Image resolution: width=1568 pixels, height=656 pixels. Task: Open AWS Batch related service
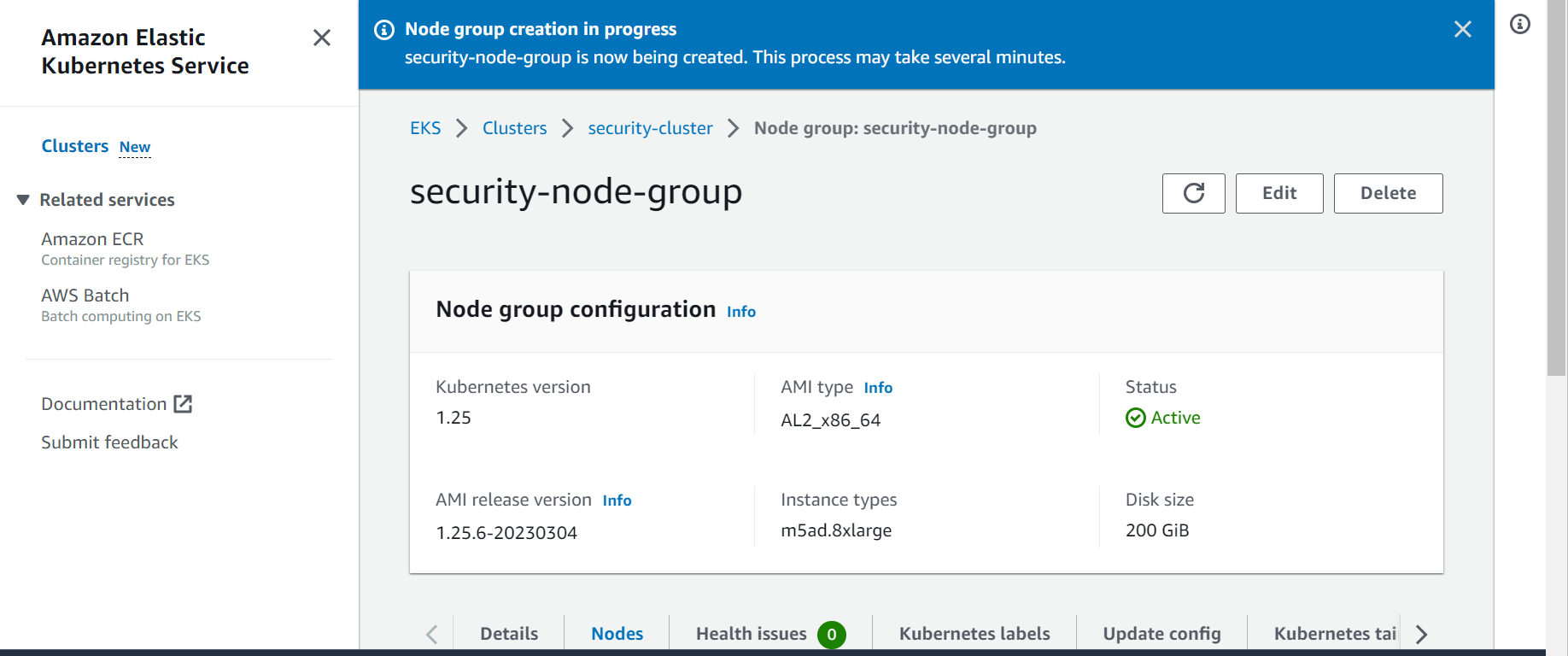click(85, 296)
